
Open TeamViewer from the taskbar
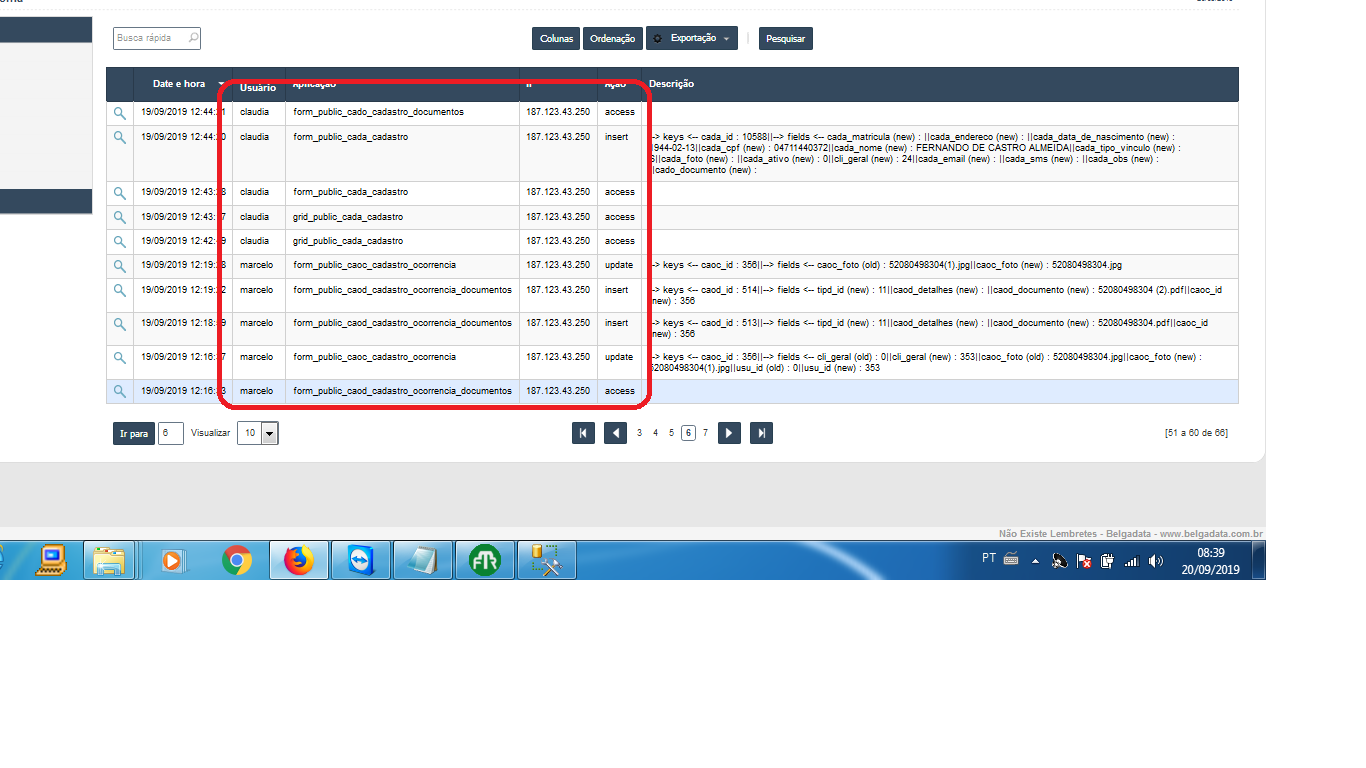pyautogui.click(x=360, y=561)
